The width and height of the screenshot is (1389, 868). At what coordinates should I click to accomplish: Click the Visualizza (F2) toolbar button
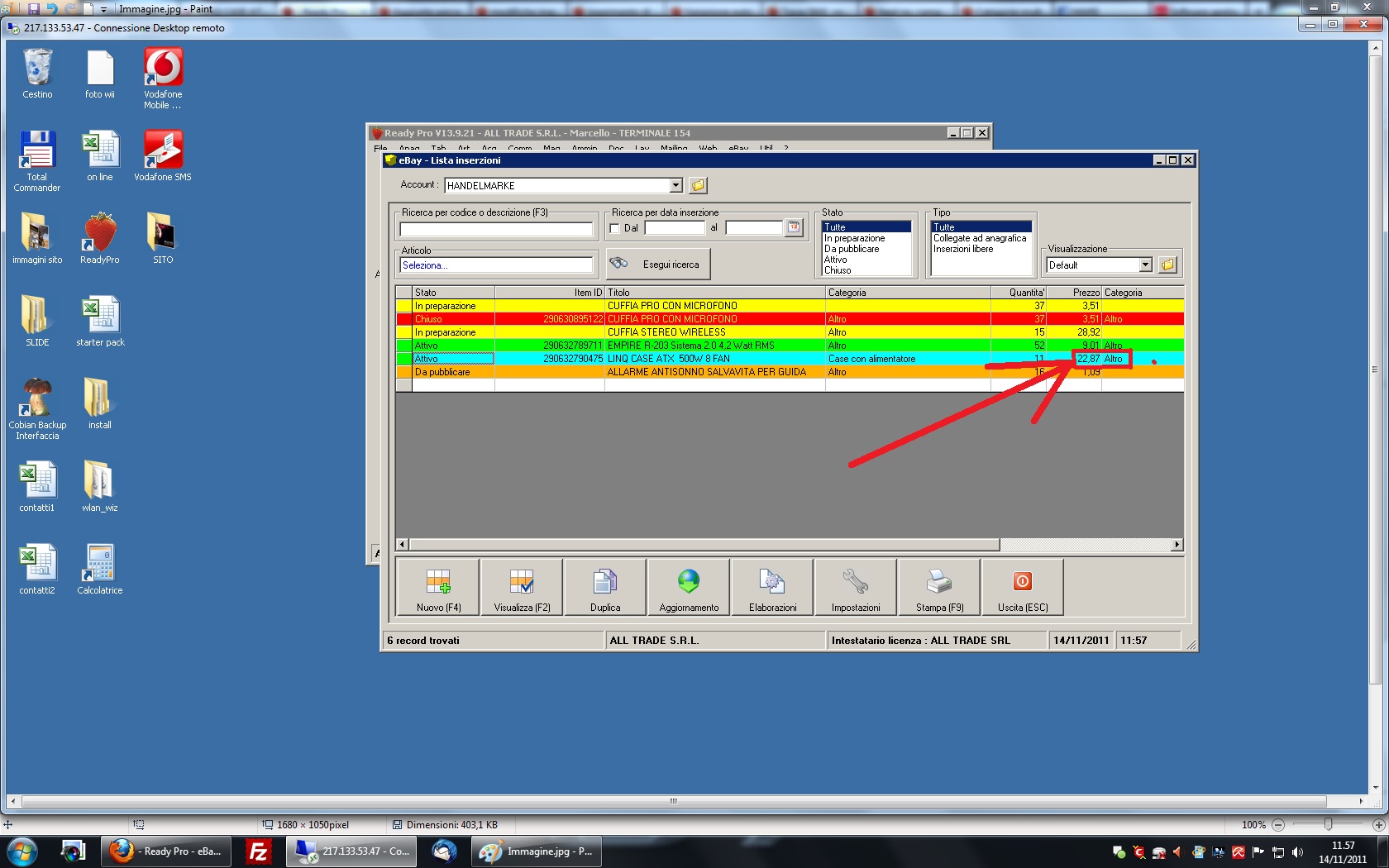(x=522, y=588)
